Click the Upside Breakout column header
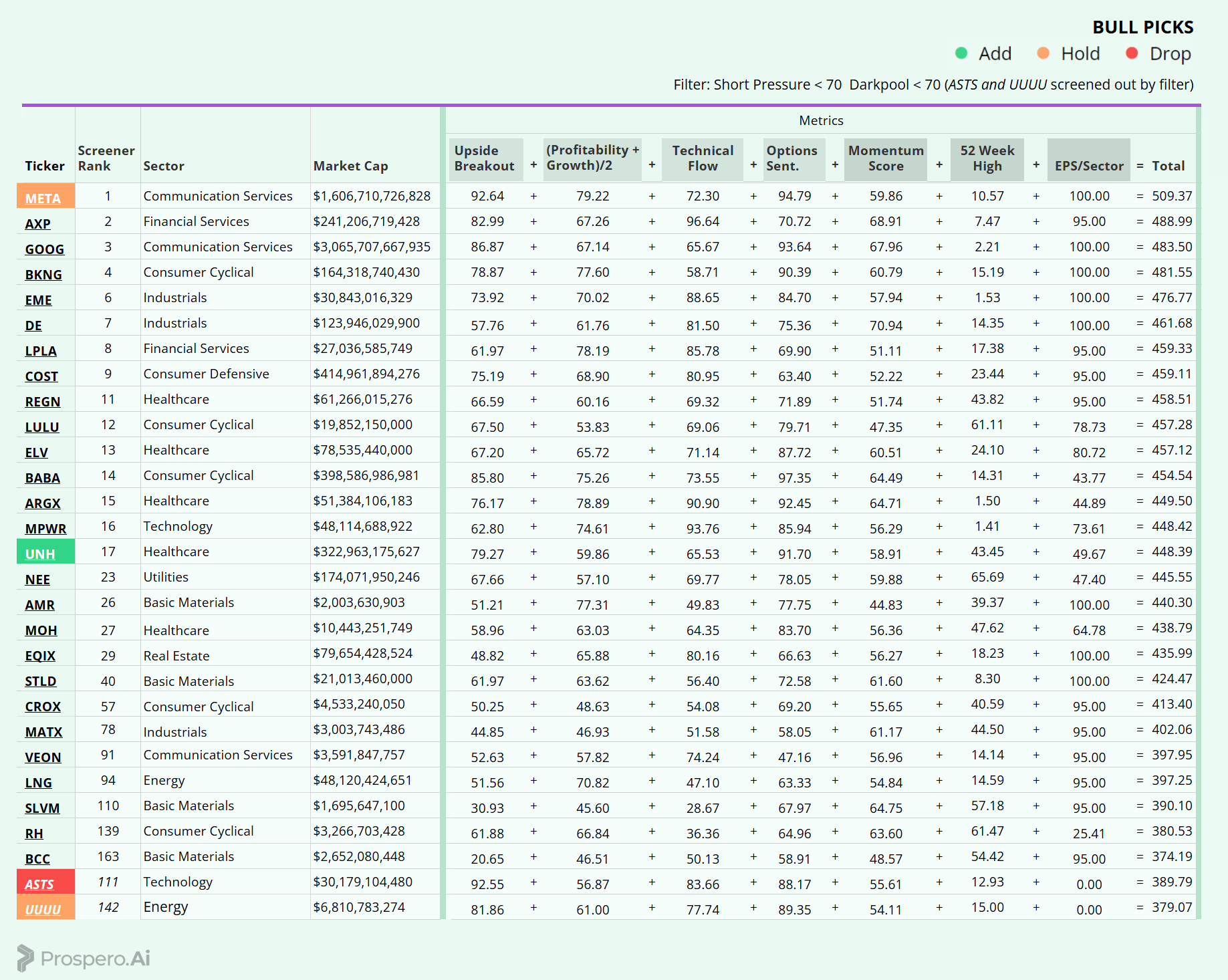Viewport: 1228px width, 980px height. [x=485, y=158]
